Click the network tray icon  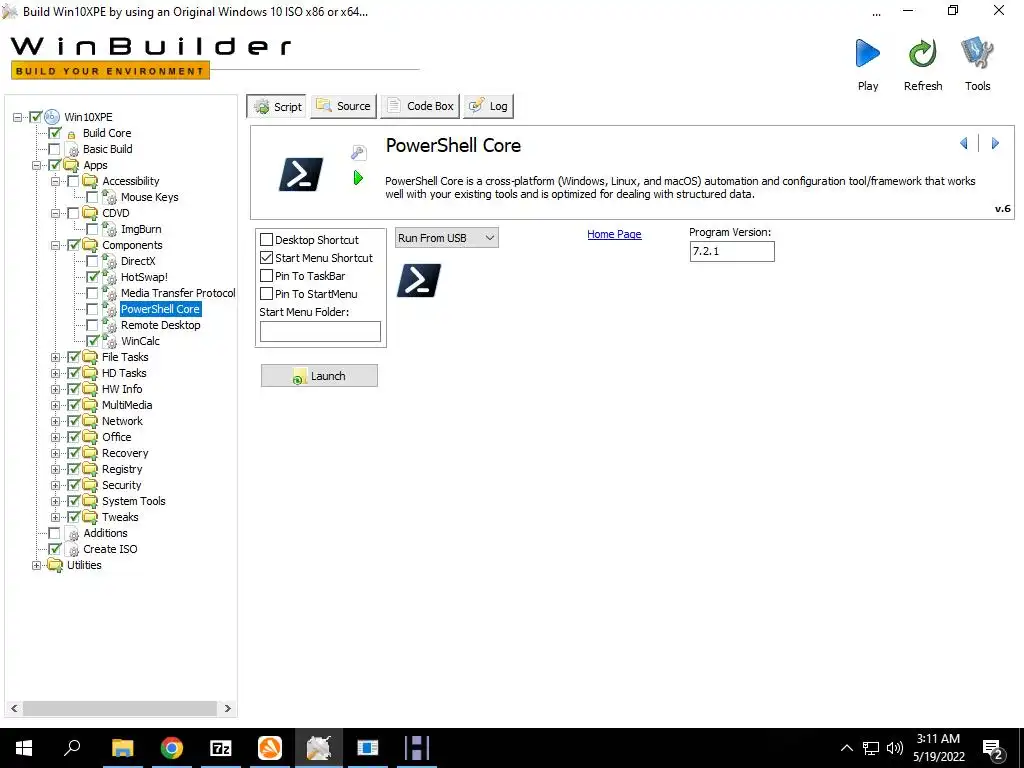point(871,748)
